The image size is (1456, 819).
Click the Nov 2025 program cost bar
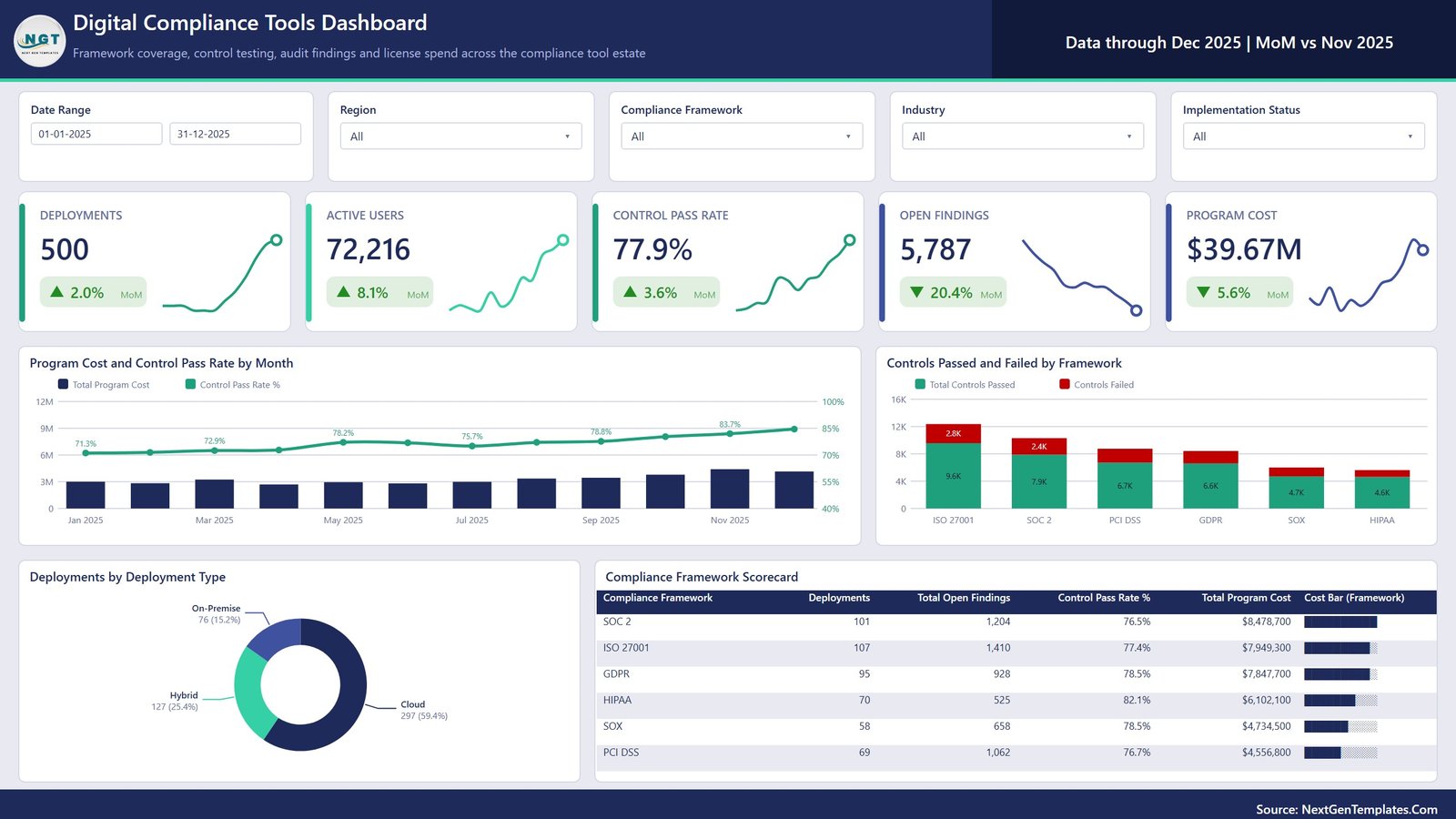[730, 489]
